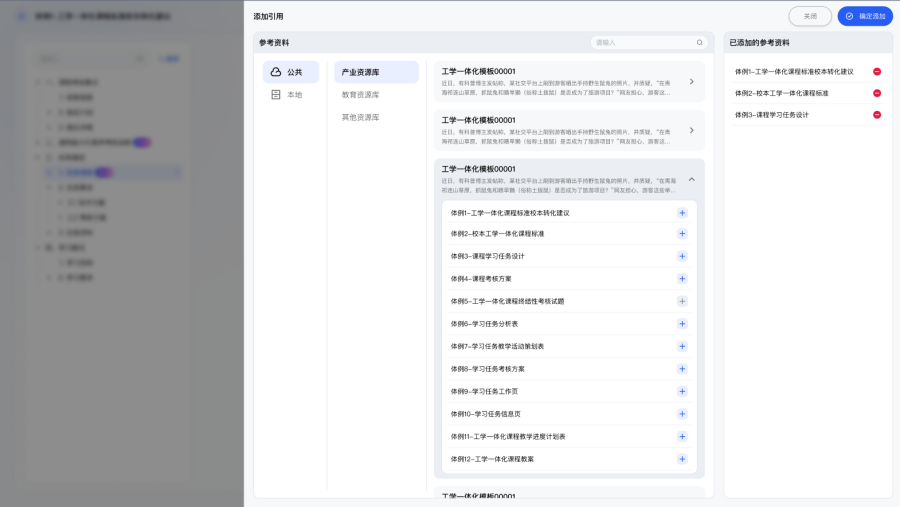
Task: Add 体例4-课程考核方案 with its plus icon
Action: (682, 278)
